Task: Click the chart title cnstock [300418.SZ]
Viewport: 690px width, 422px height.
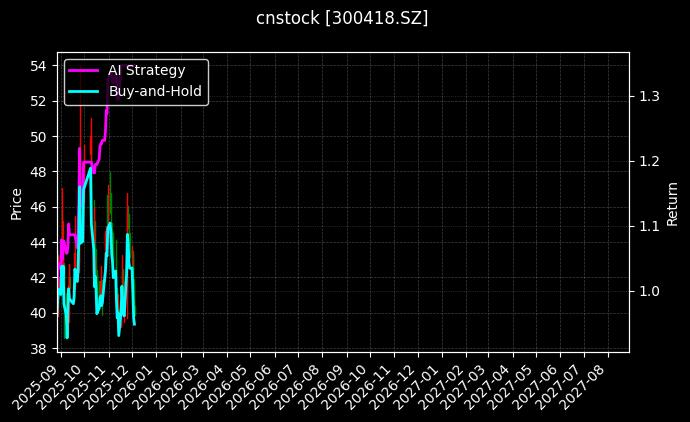Action: [x=344, y=18]
